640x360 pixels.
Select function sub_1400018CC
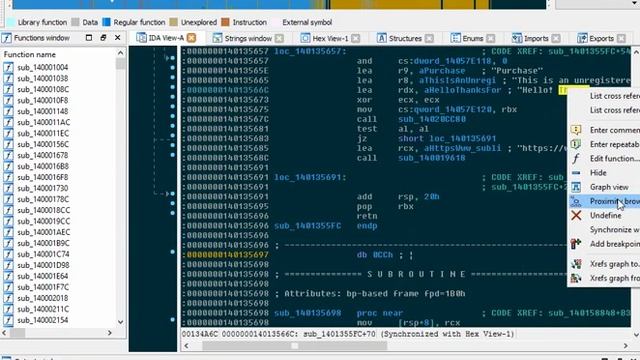(x=43, y=211)
